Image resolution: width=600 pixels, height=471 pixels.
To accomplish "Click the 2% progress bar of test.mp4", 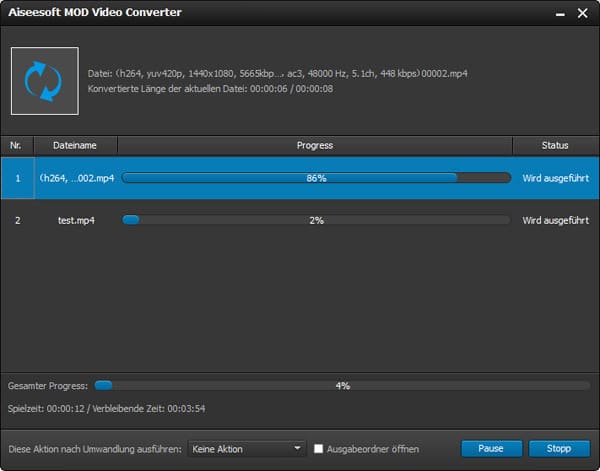I will tap(316, 220).
